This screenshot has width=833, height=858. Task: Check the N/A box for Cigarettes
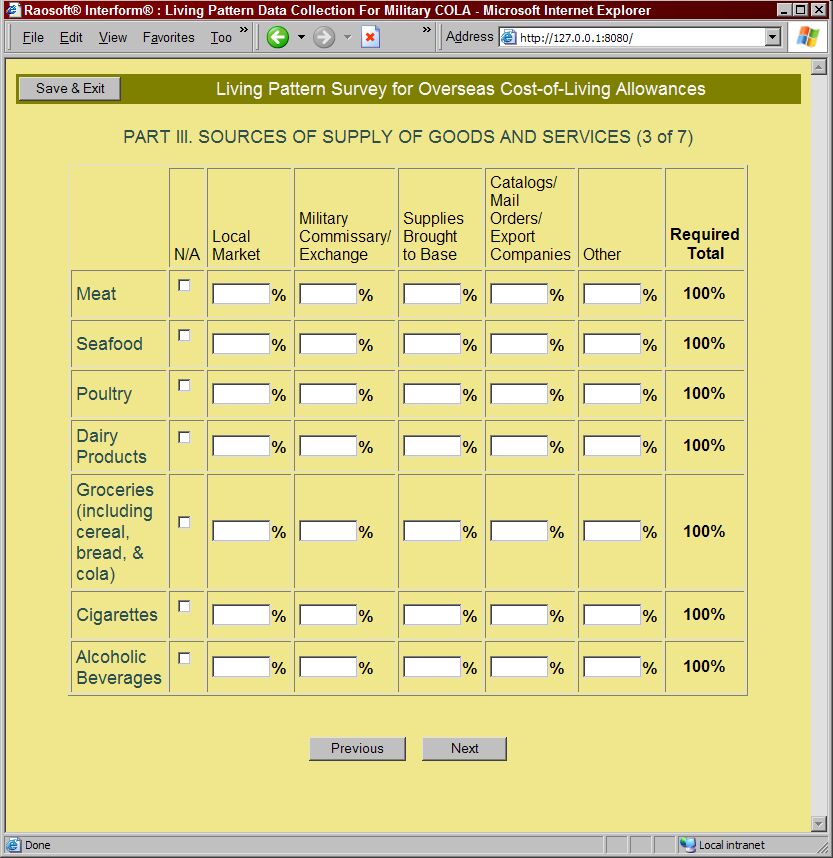(x=184, y=606)
